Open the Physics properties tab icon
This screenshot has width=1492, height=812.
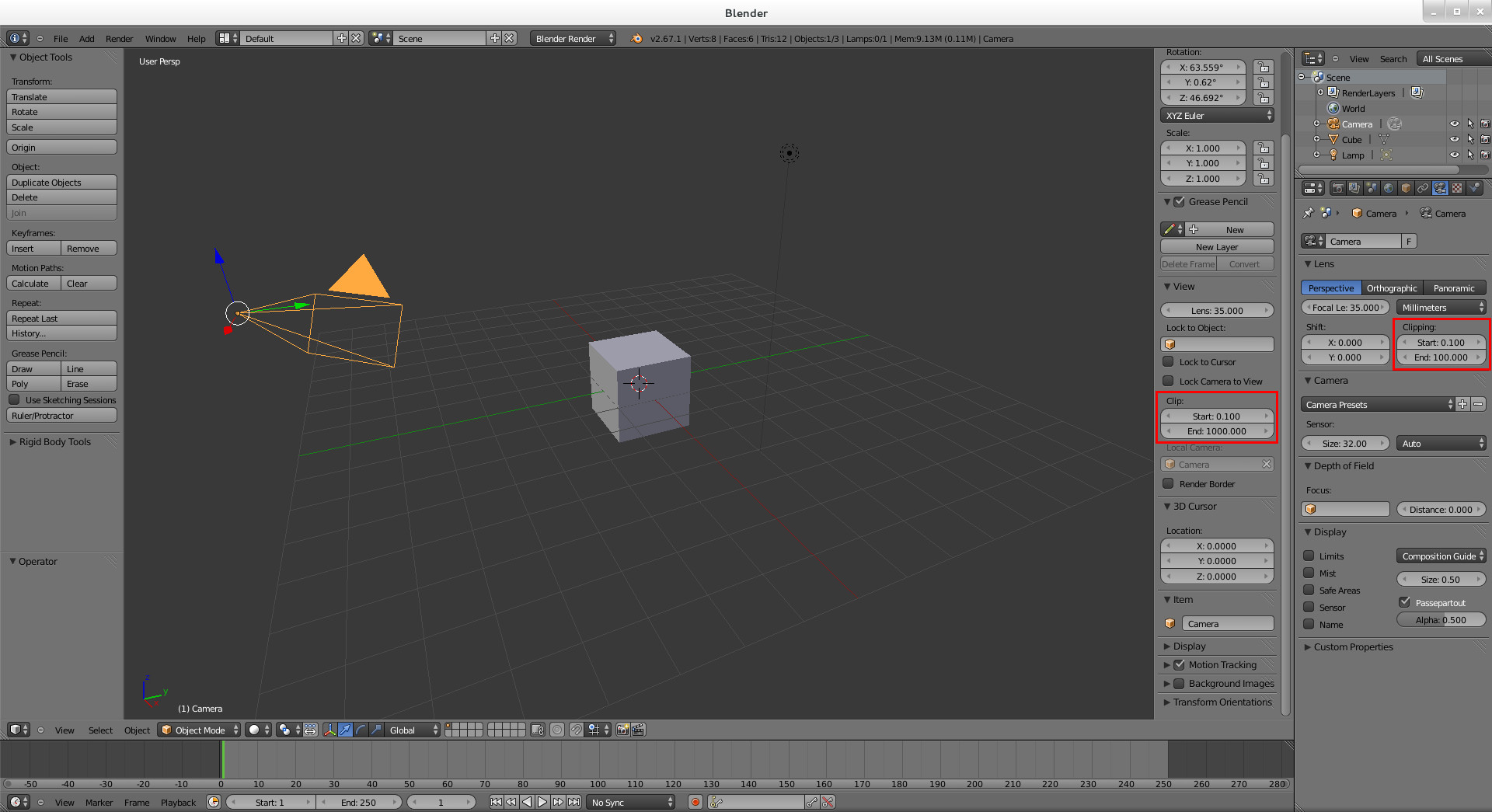coord(1474,188)
